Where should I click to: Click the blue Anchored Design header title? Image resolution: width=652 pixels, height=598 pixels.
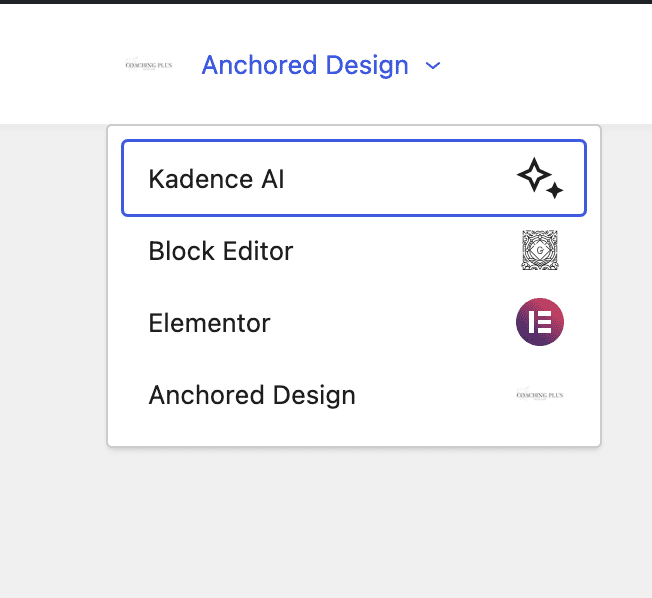(x=305, y=65)
